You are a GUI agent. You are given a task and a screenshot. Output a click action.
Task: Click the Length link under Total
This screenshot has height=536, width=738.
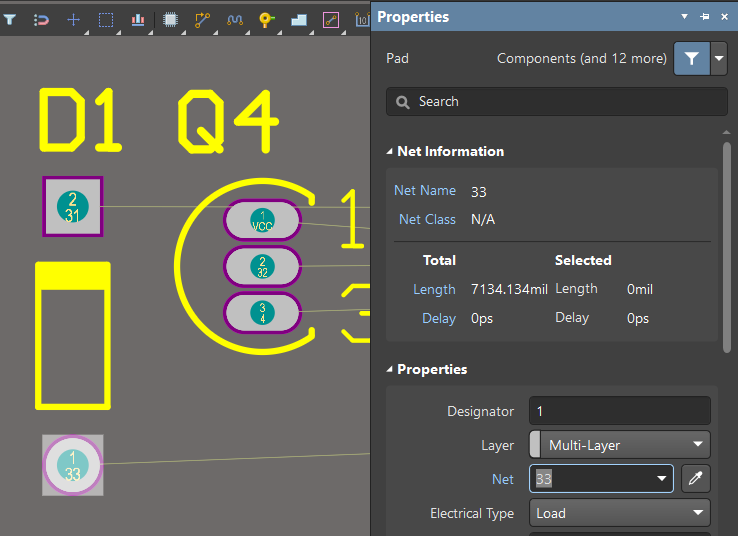[x=434, y=289]
